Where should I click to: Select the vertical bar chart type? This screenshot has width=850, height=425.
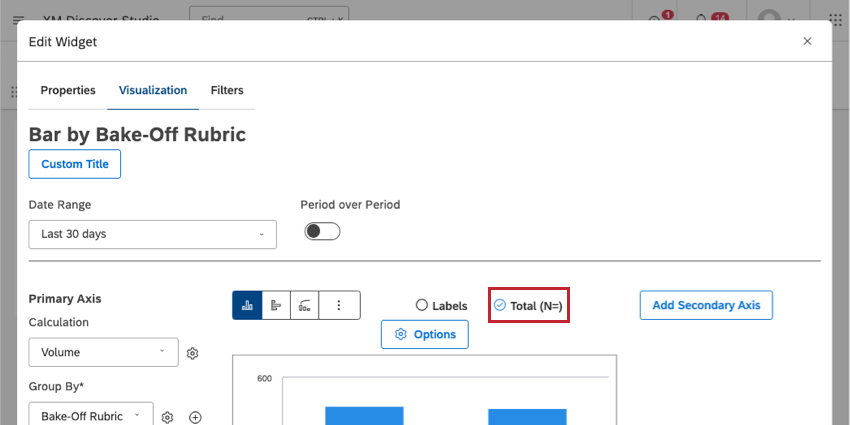[x=247, y=305]
